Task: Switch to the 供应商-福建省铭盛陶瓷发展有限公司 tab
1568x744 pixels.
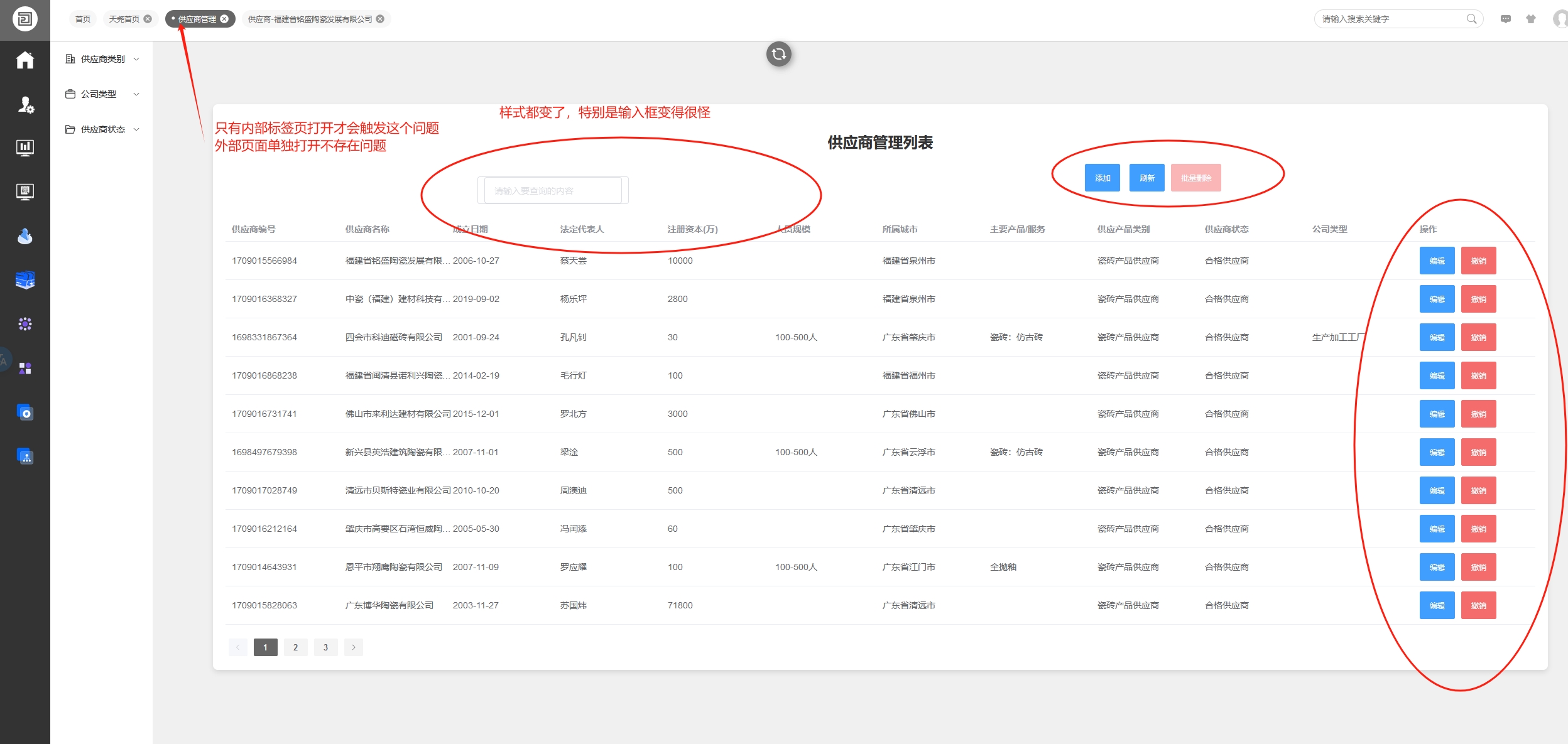Action: point(310,19)
